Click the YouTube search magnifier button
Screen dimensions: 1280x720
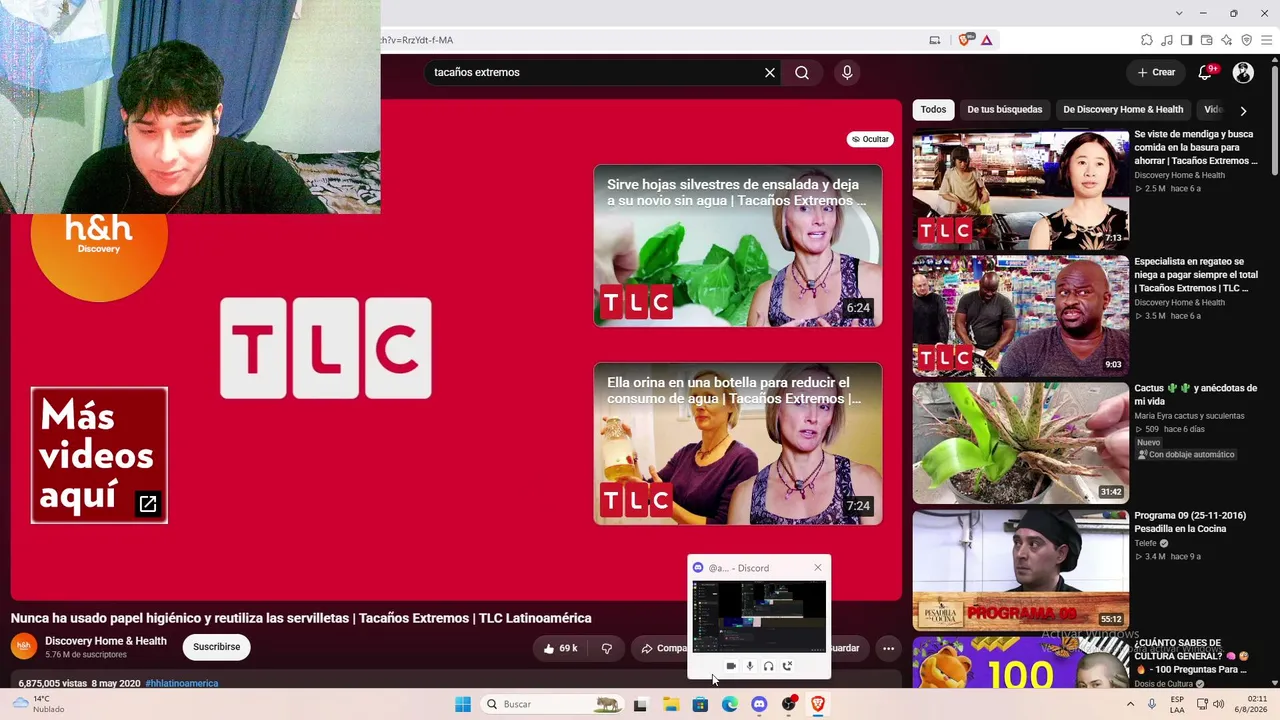(x=802, y=72)
